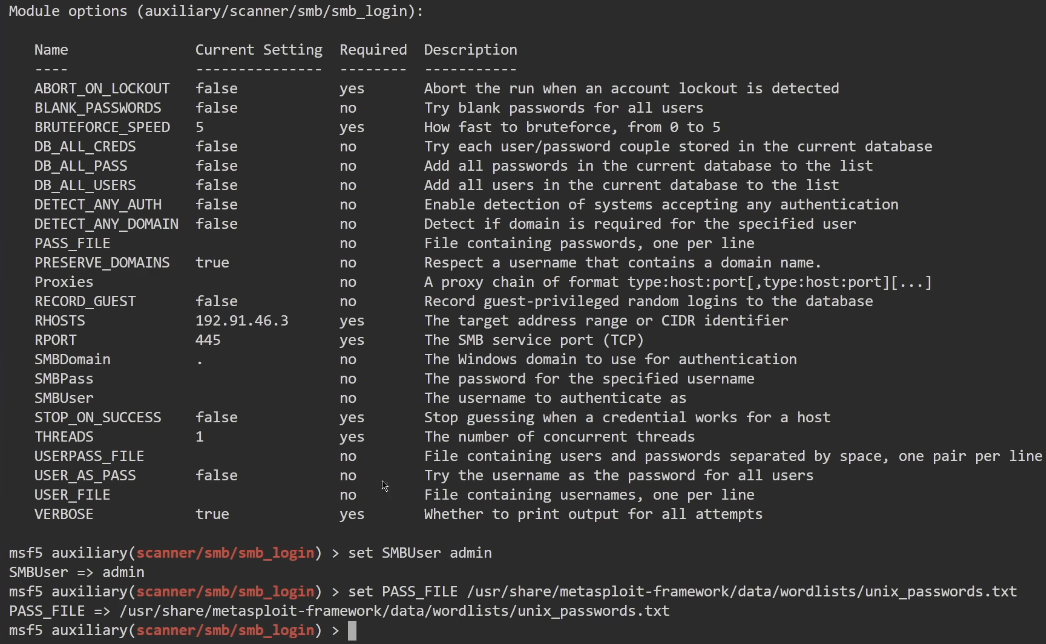Click the THREADS option name

click(x=64, y=437)
